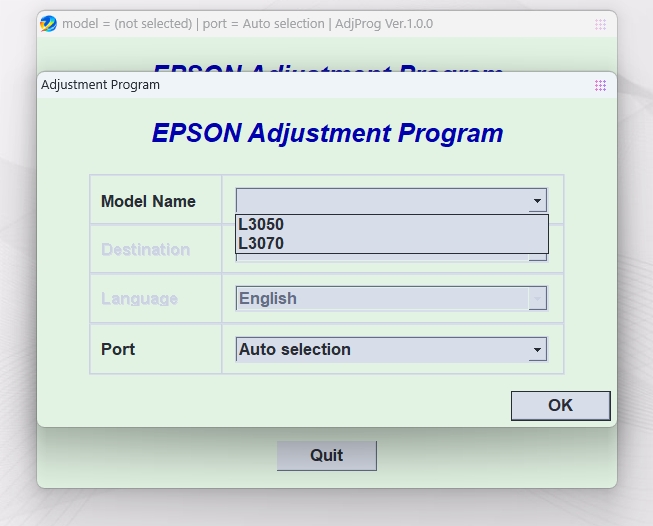
Task: Click the Destination label
Action: click(145, 249)
